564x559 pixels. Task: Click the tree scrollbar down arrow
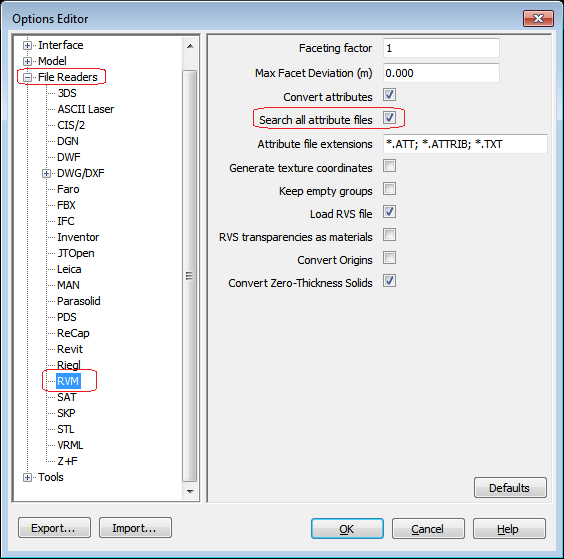pos(190,491)
